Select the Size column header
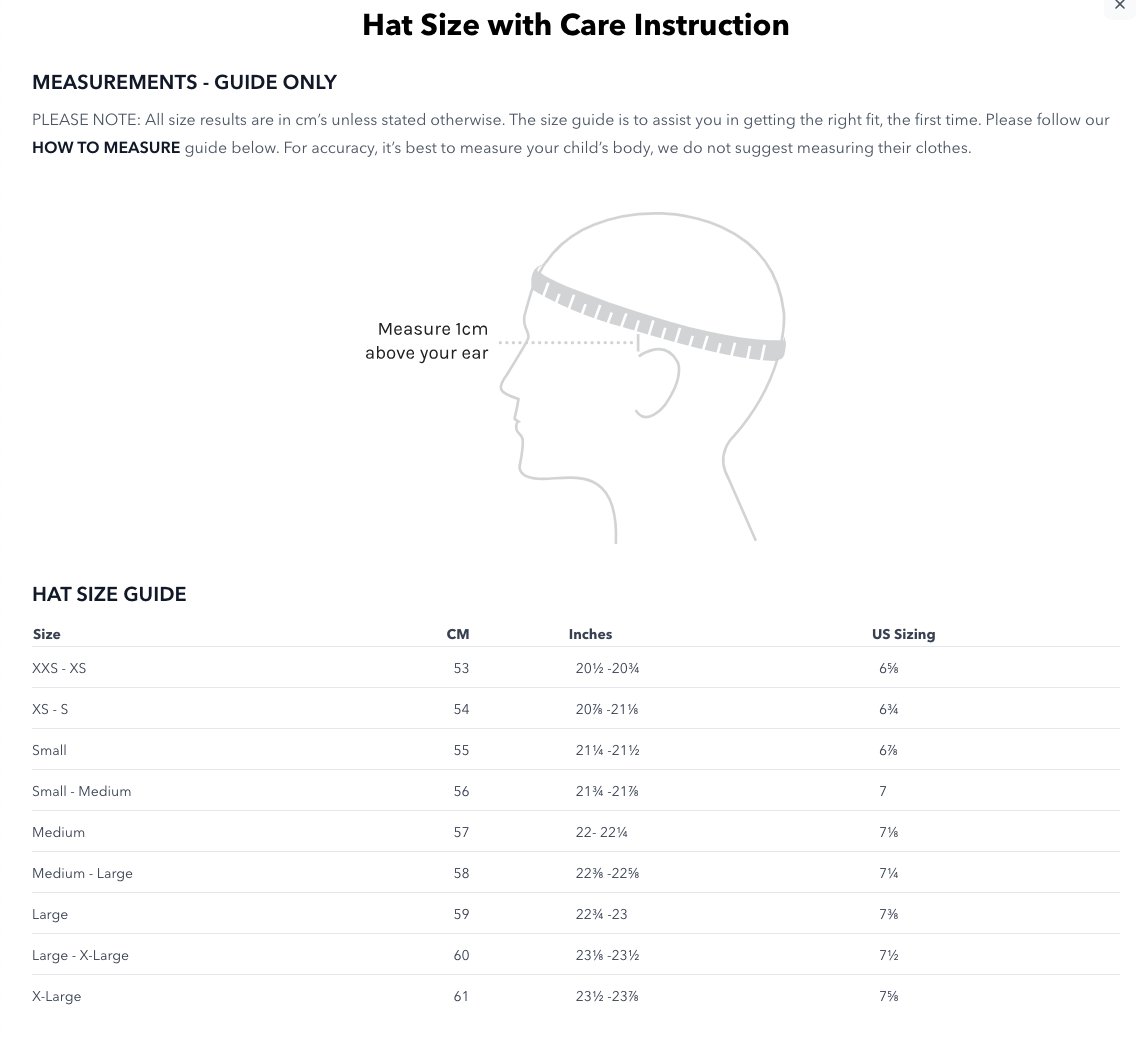This screenshot has width=1148, height=1038. tap(47, 634)
